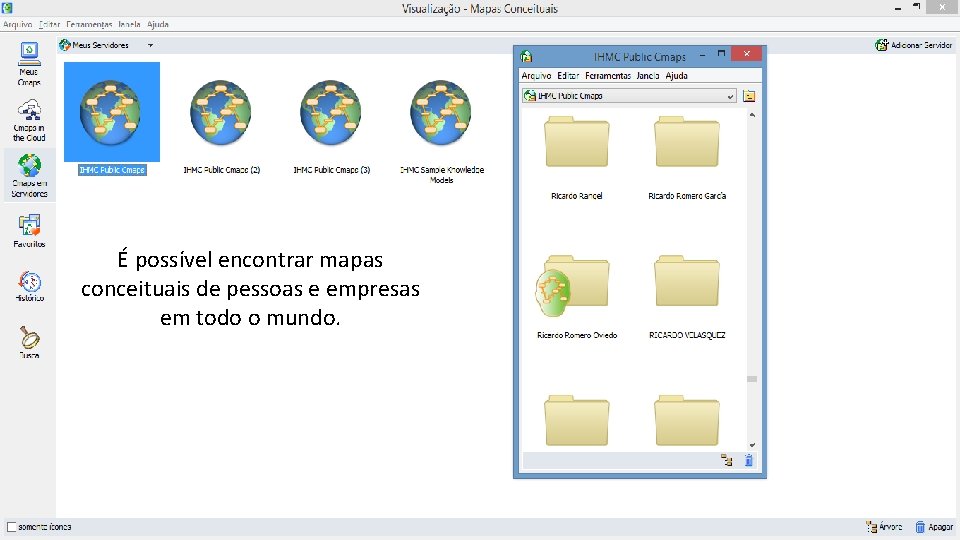The image size is (960, 540).
Task: Maximize the IHMC Public Cmaps window
Action: coord(721,54)
